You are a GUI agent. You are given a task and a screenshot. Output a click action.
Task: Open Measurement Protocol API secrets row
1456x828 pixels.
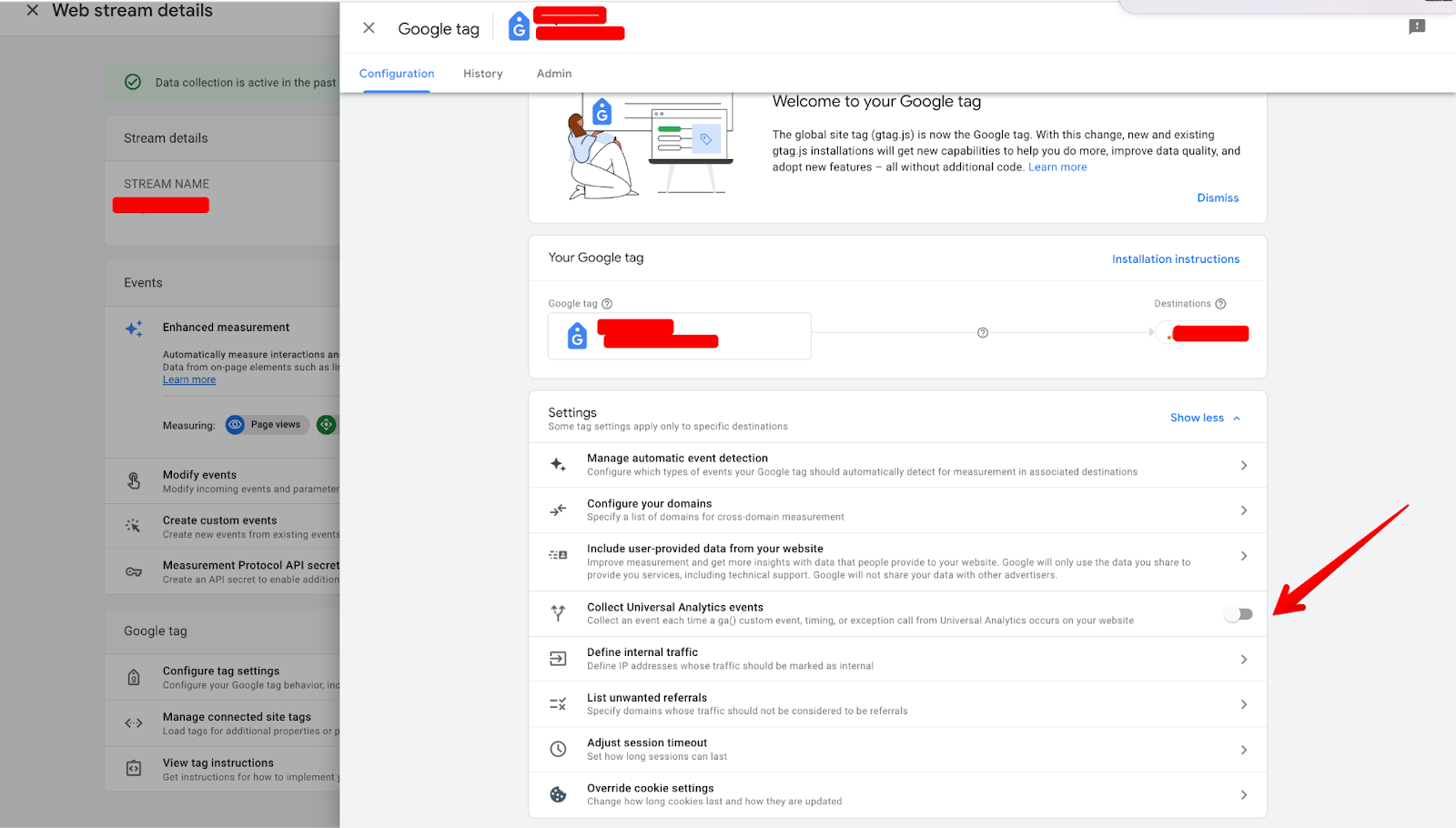[222, 571]
